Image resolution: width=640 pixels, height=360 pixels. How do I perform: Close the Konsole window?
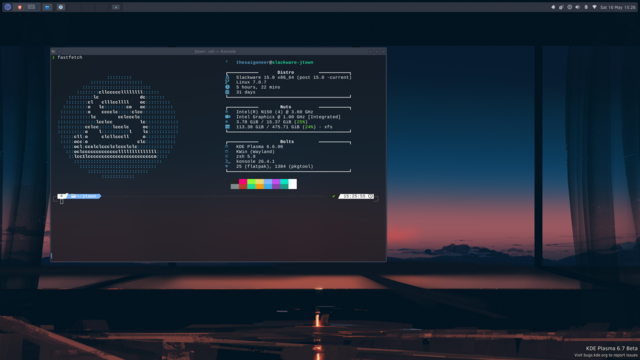pyautogui.click(x=382, y=51)
